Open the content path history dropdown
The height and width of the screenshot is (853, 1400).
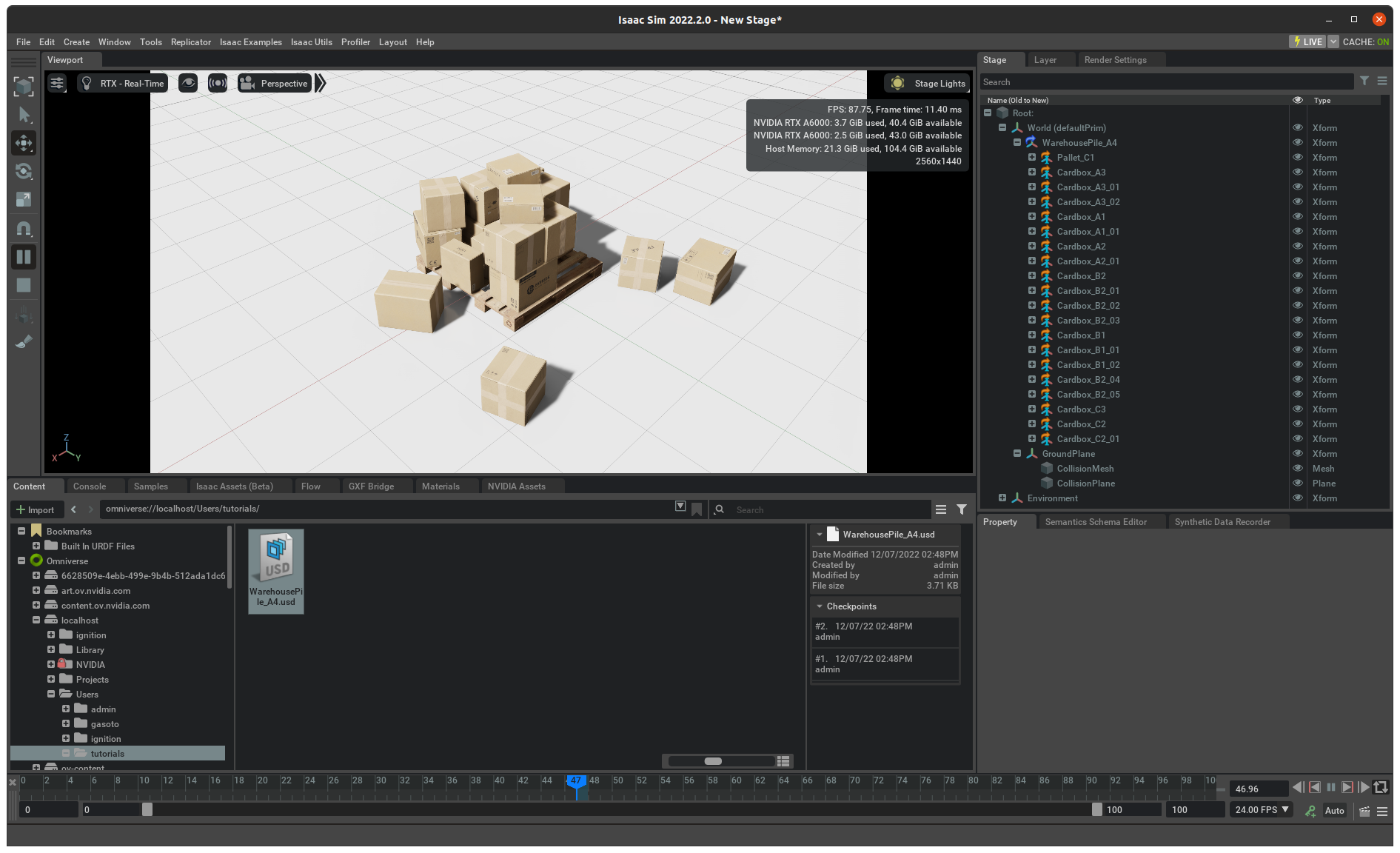pos(680,506)
